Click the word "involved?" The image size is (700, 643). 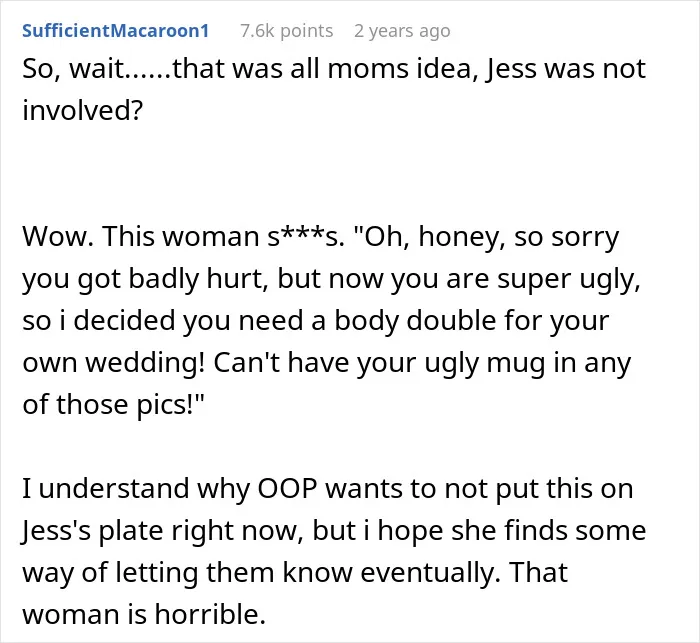(x=83, y=110)
